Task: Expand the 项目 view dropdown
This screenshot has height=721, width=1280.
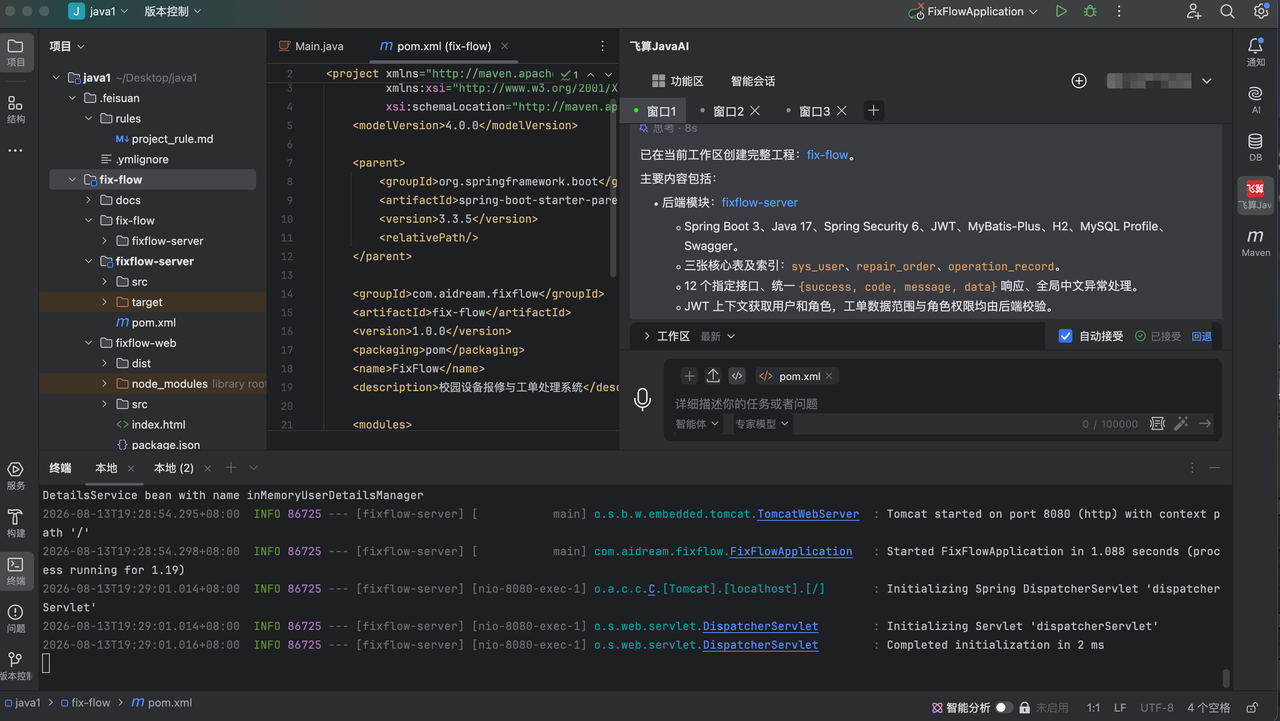Action: pos(67,46)
